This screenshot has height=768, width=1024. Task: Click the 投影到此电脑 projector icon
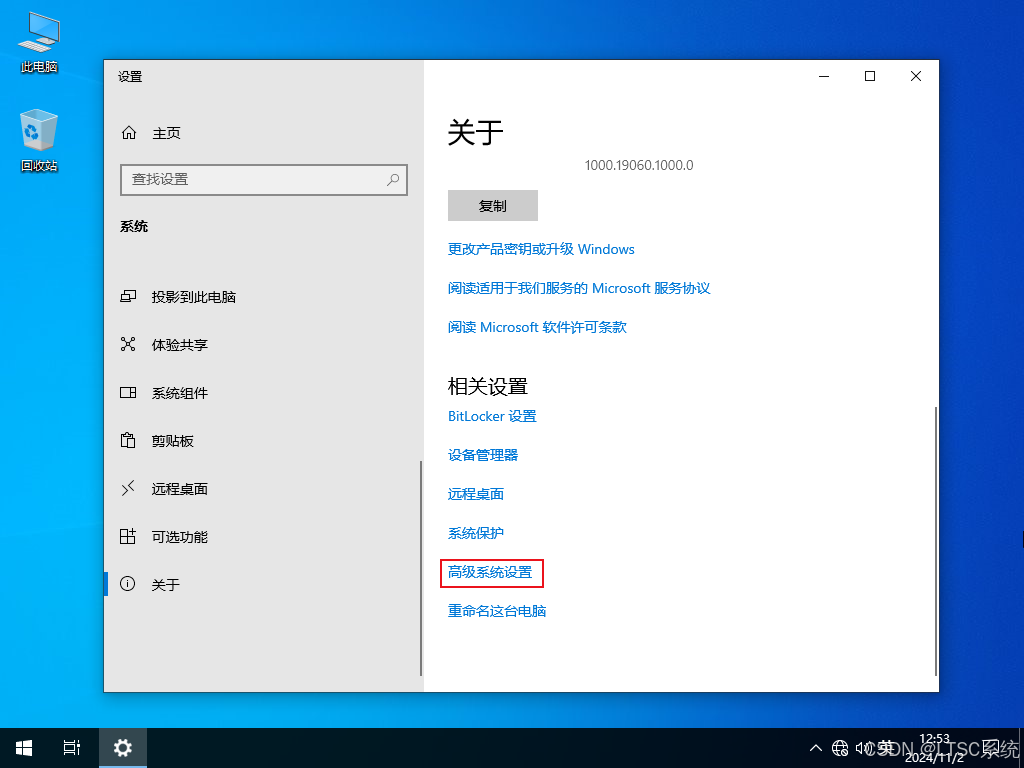coord(128,296)
